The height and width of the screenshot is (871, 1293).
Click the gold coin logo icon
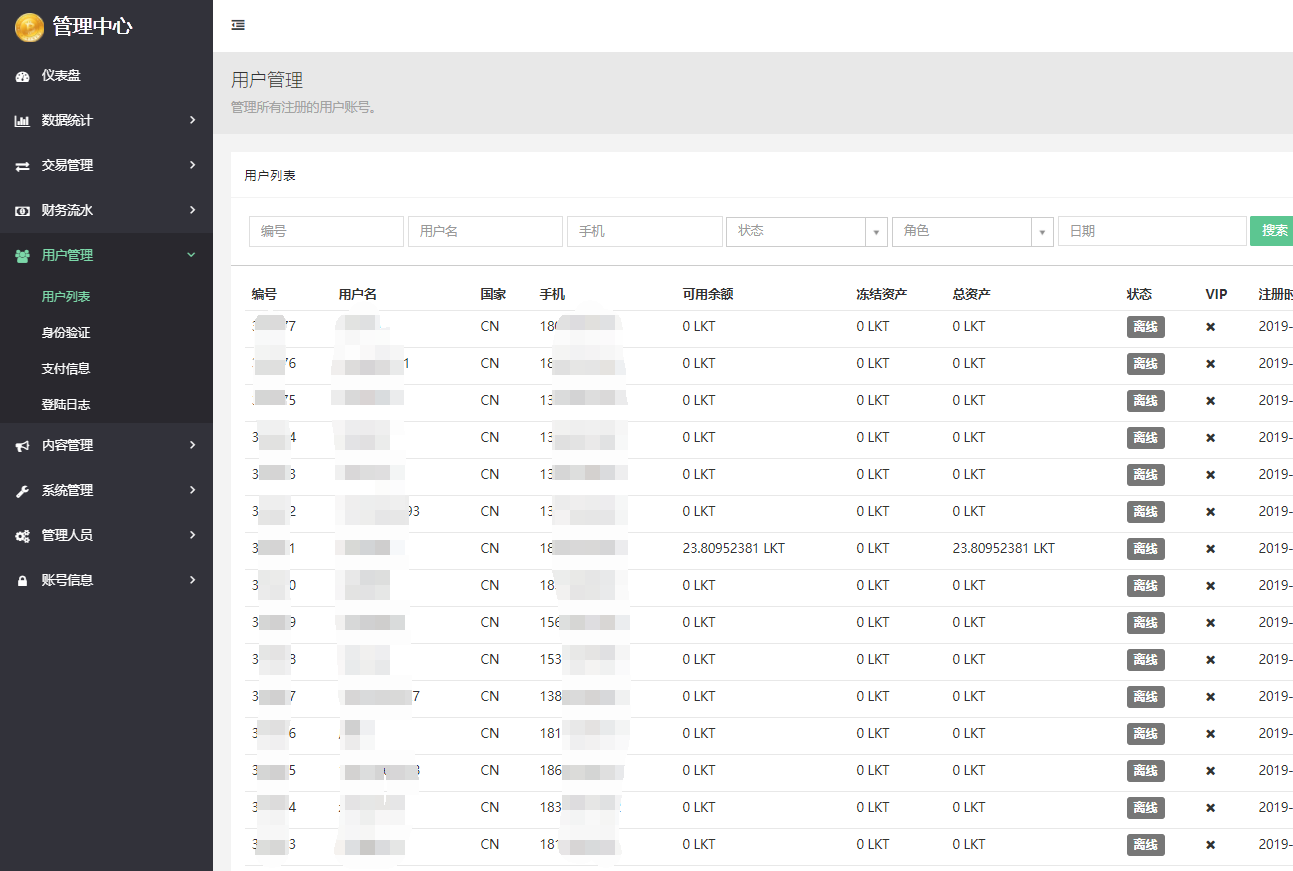[x=29, y=27]
